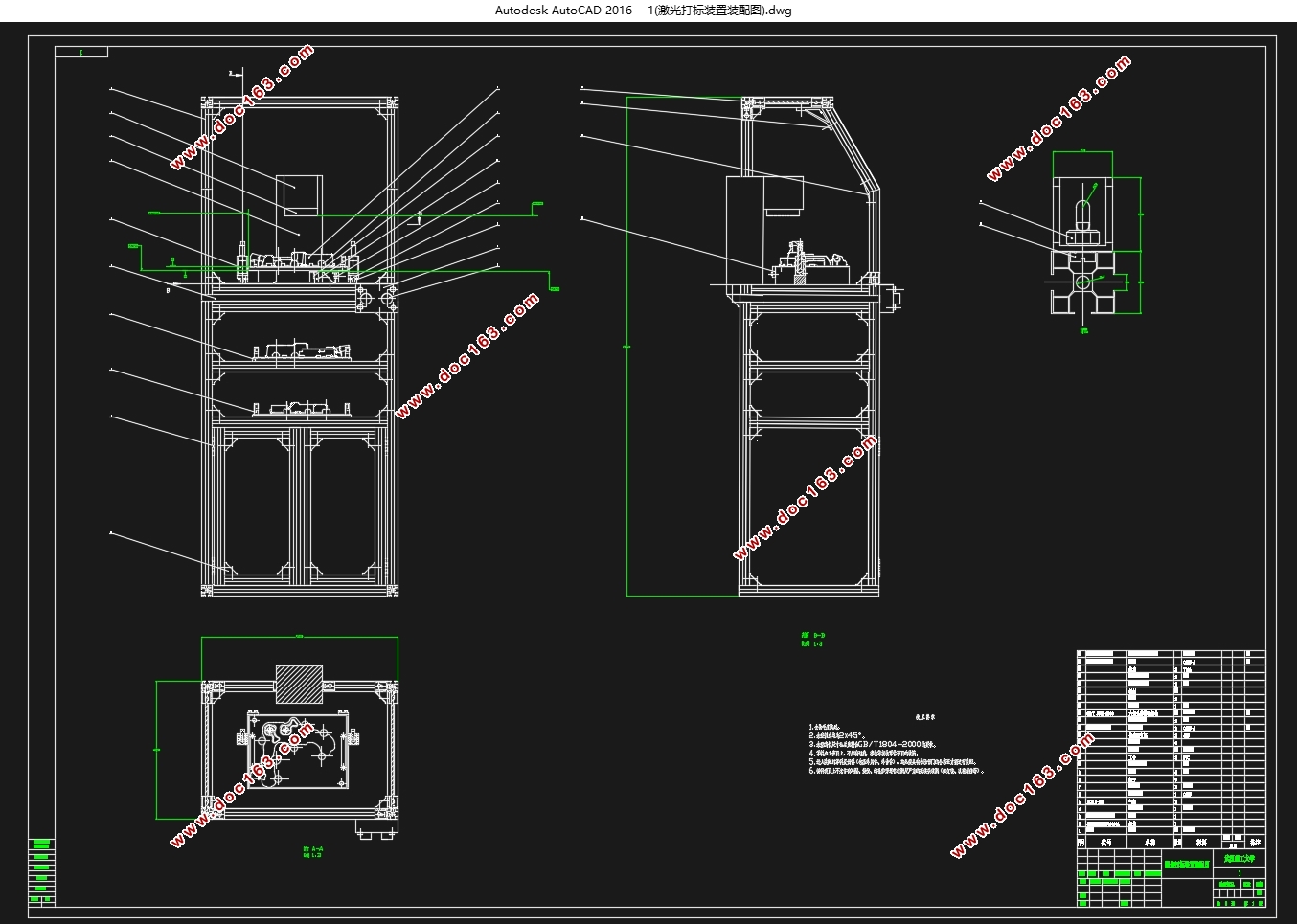Viewport: 1297px width, 924px height.
Task: Click the green D-D section label
Action: pos(812,639)
